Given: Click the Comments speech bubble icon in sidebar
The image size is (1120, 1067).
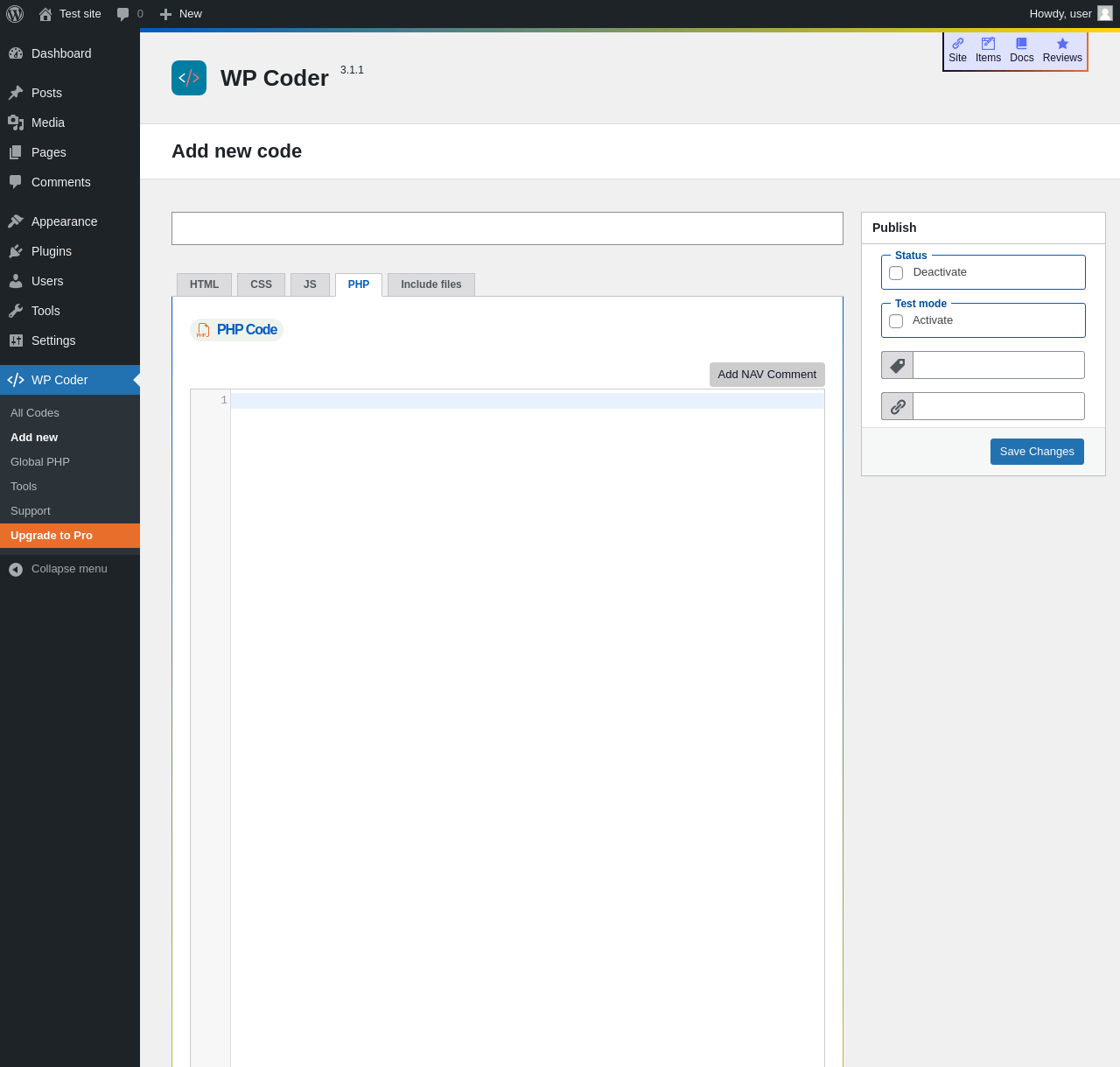Looking at the screenshot, I should coord(16,182).
